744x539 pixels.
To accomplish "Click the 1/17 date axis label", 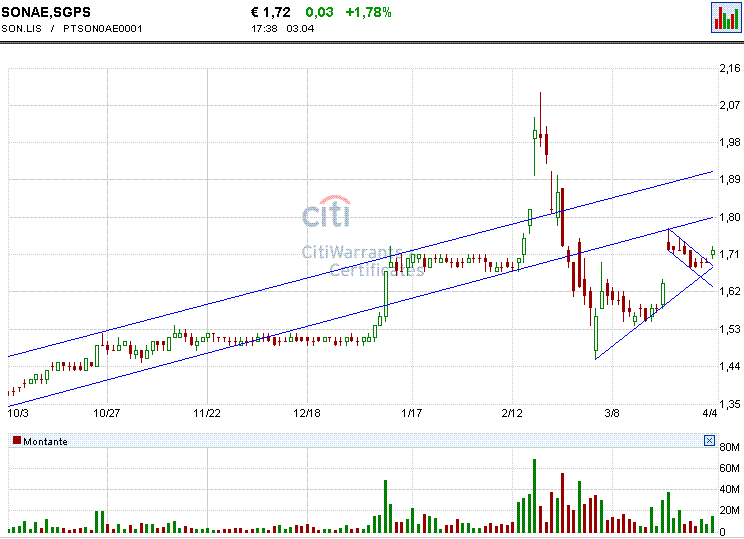I will coord(411,413).
